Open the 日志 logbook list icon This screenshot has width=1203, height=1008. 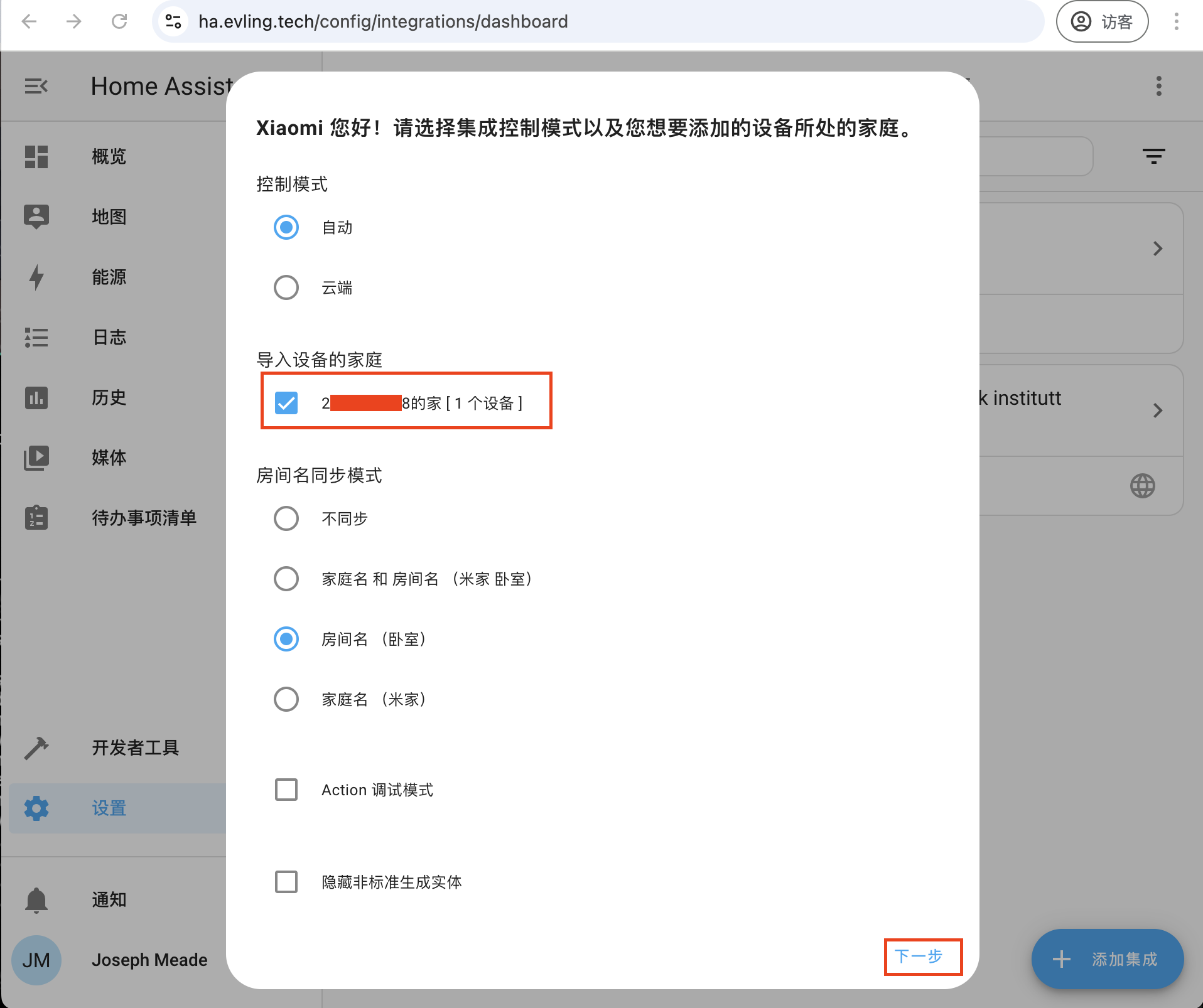[x=36, y=338]
